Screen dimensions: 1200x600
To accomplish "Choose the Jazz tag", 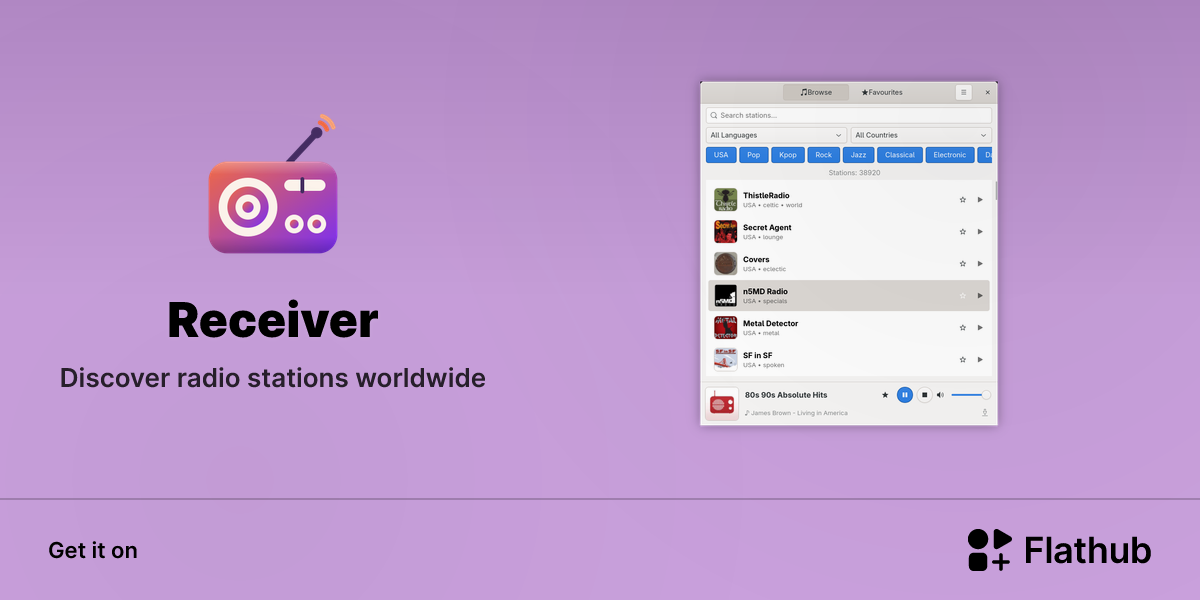I will (x=858, y=155).
